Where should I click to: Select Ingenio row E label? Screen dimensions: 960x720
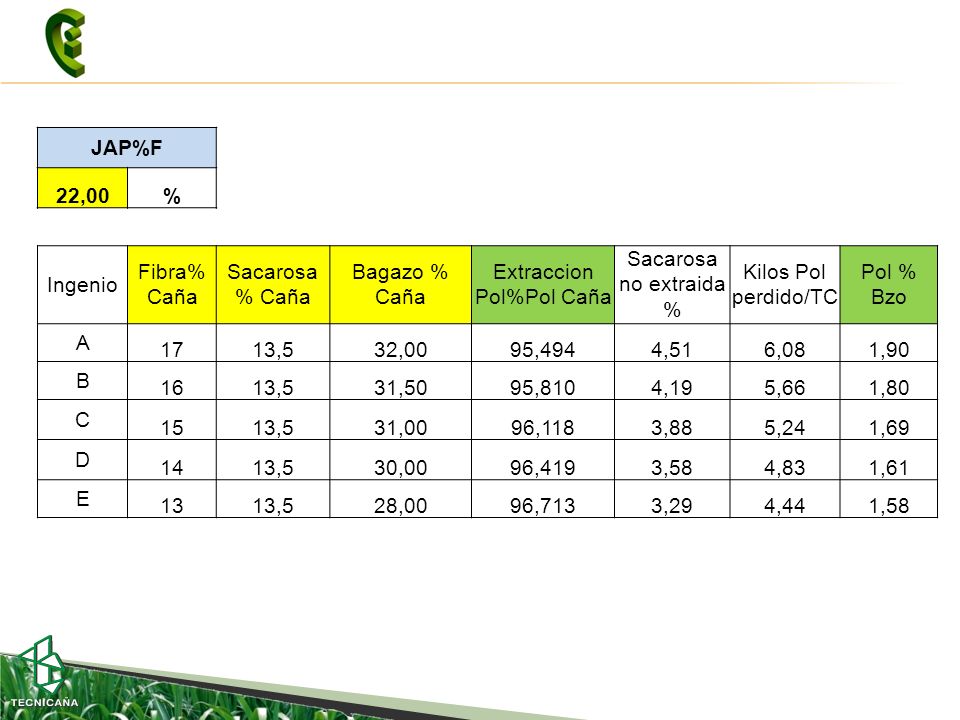(83, 499)
